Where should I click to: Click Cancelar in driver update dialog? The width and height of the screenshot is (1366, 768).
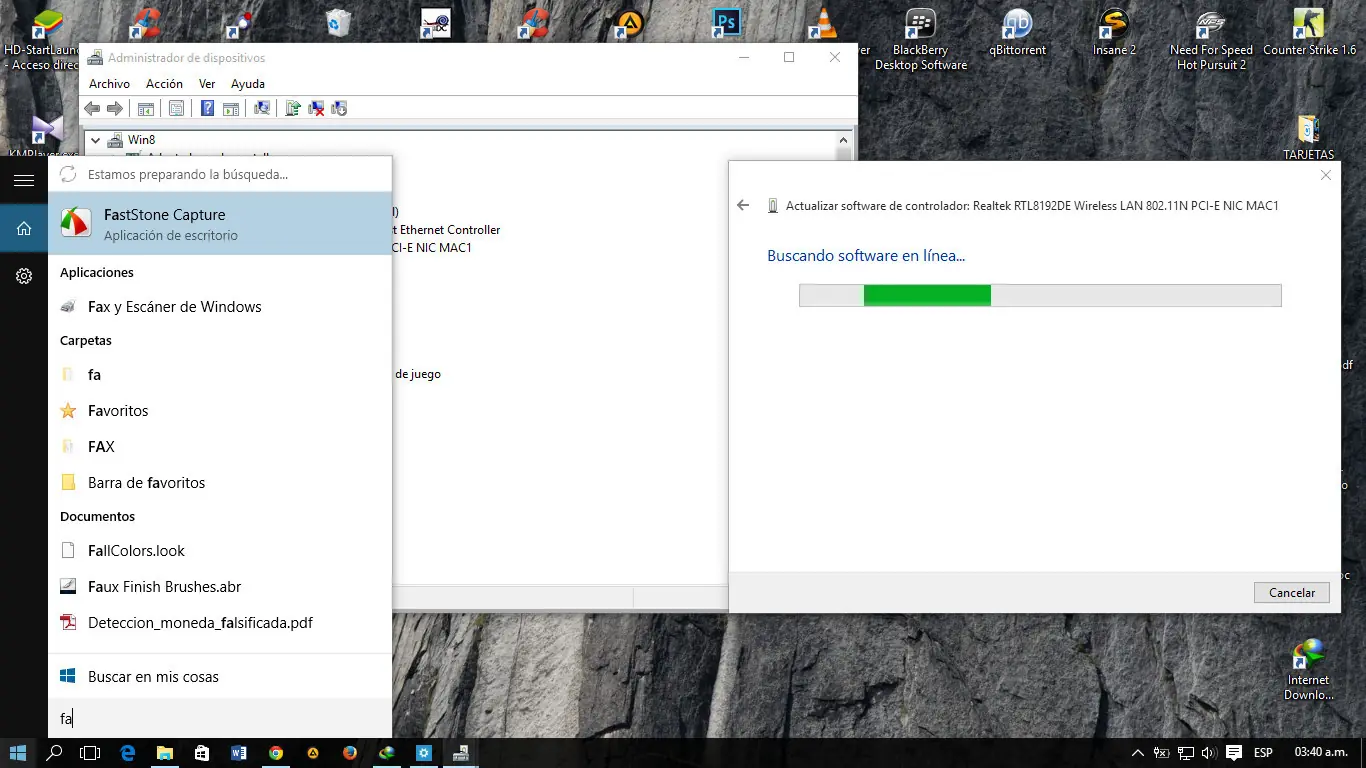coord(1291,592)
